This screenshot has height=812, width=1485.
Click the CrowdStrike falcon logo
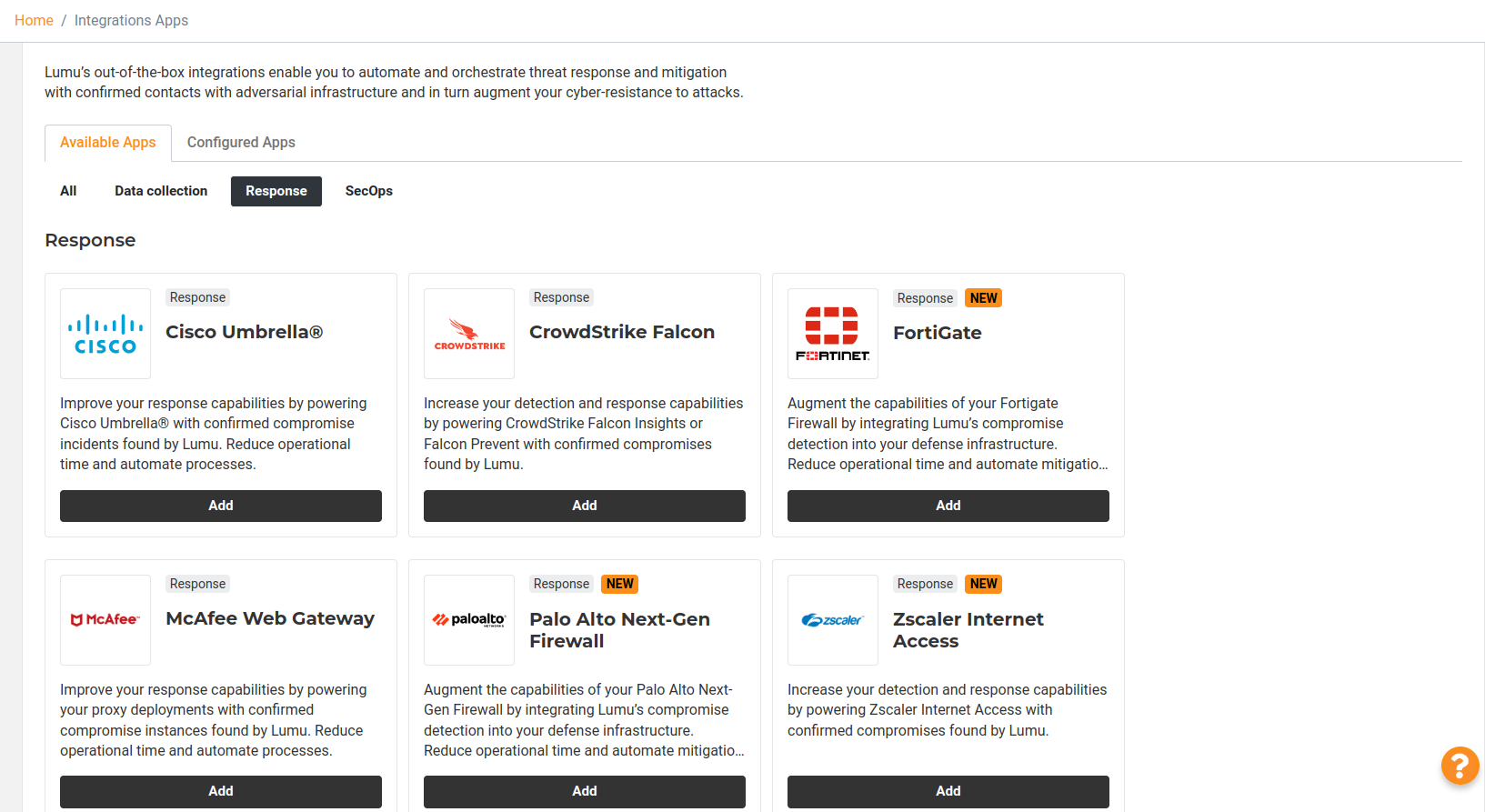(469, 334)
